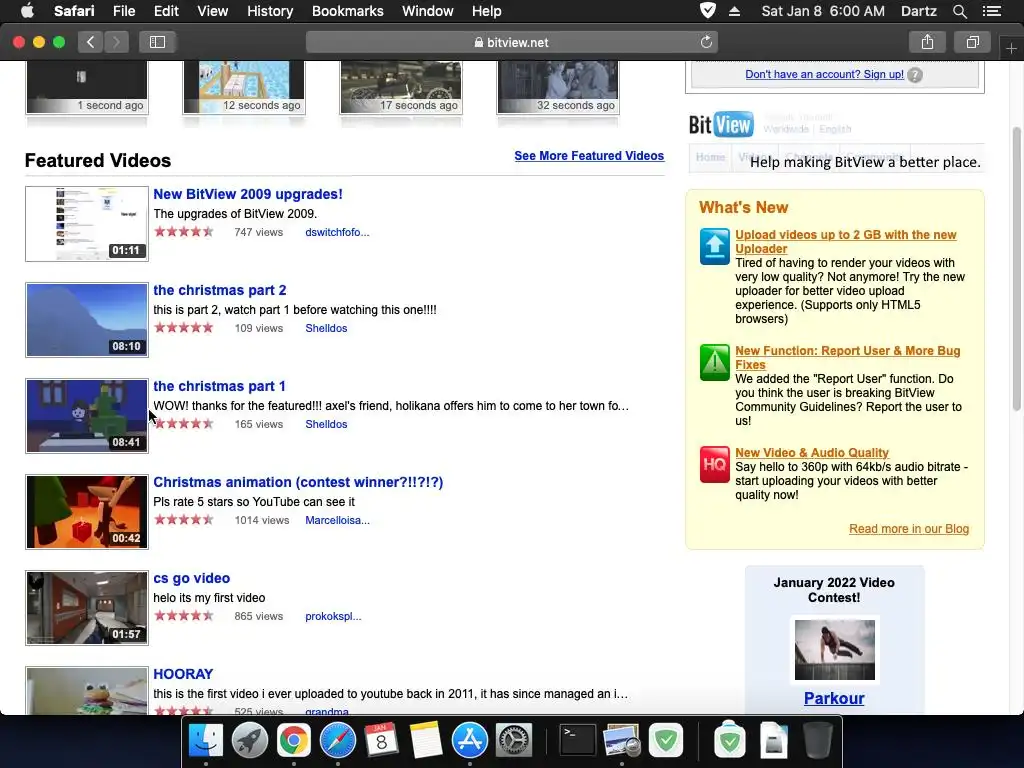Open Notification Center list icon
This screenshot has height=768, width=1024.
click(992, 11)
